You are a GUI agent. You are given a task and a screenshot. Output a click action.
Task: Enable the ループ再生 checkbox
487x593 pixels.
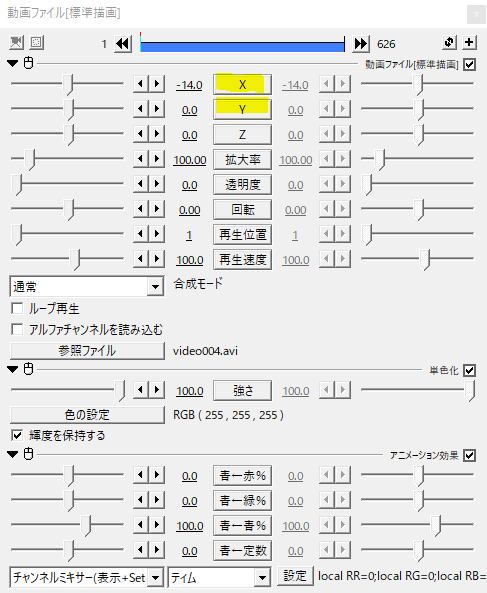tap(17, 308)
